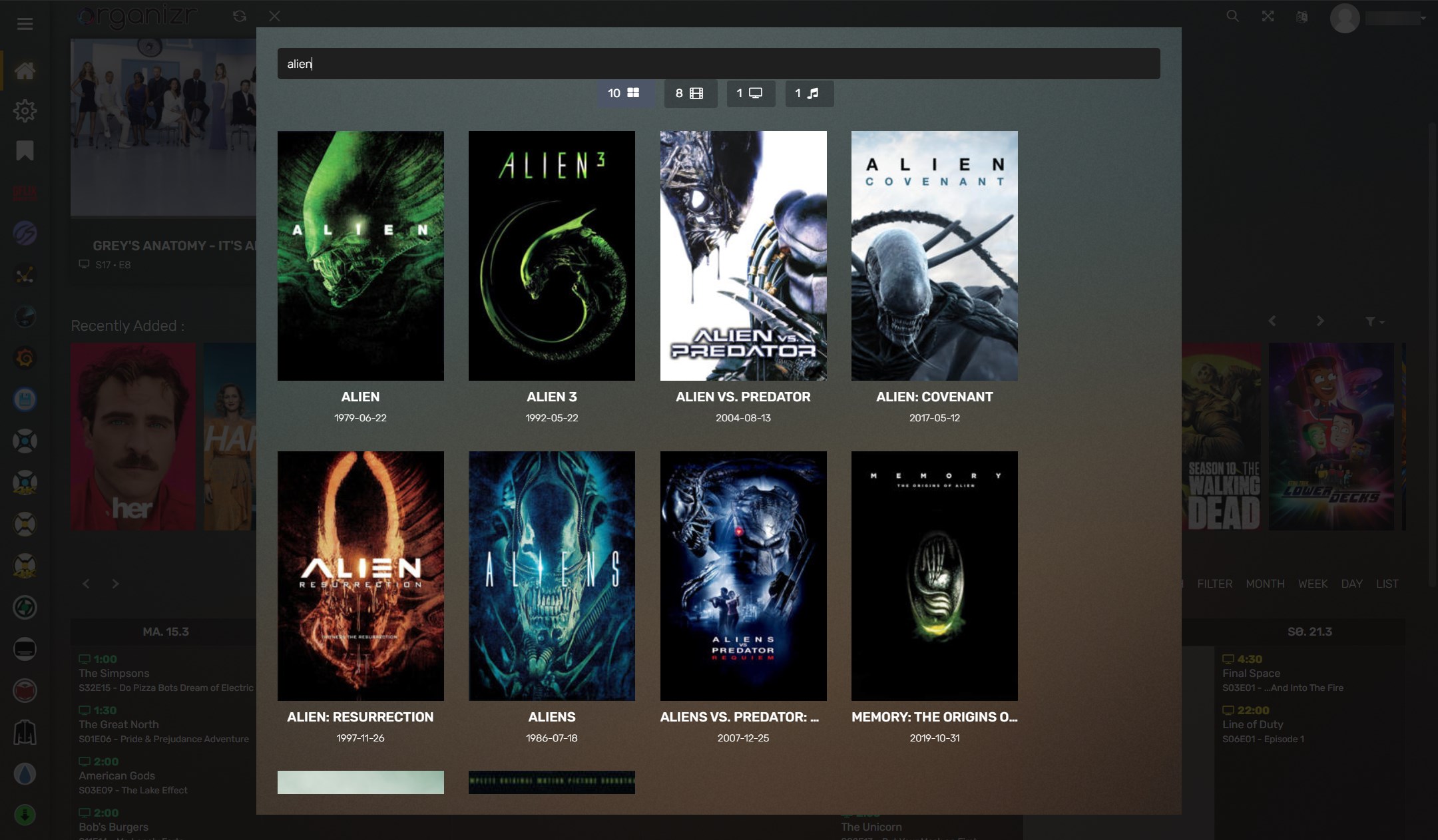Image resolution: width=1438 pixels, height=840 pixels.
Task: Switch calendar to LIST view
Action: [x=1387, y=584]
